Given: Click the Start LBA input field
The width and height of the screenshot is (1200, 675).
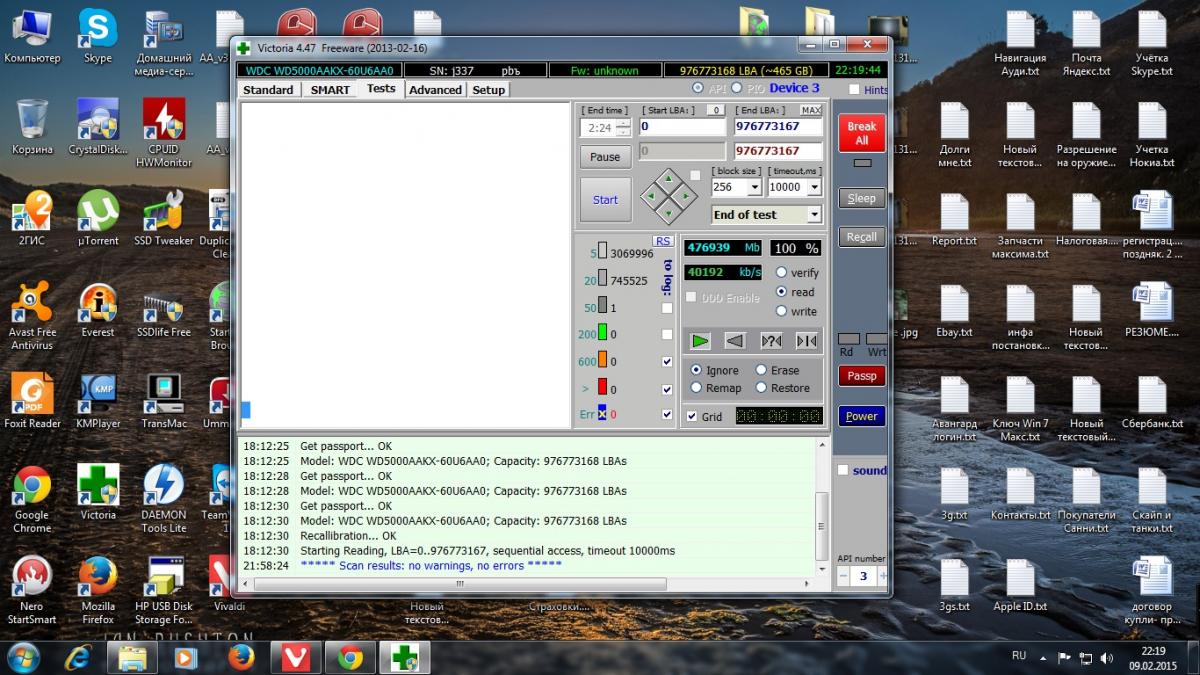Looking at the screenshot, I should point(682,127).
